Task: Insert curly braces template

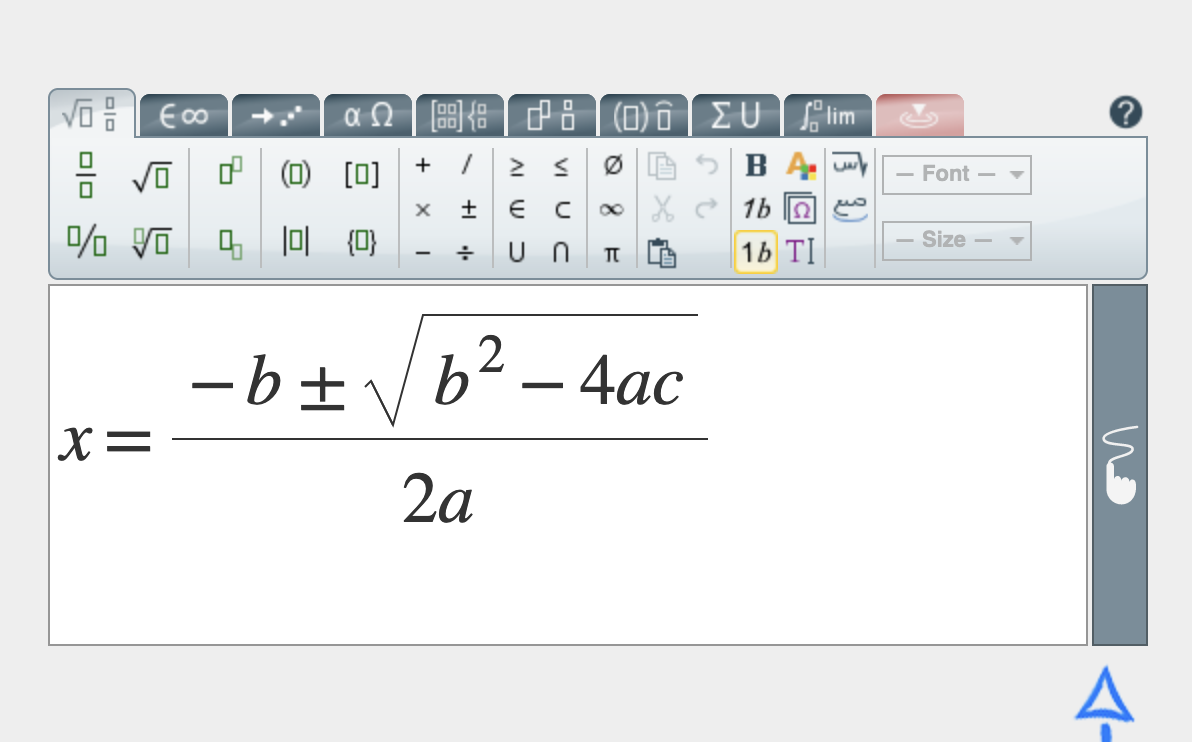Action: pos(361,242)
